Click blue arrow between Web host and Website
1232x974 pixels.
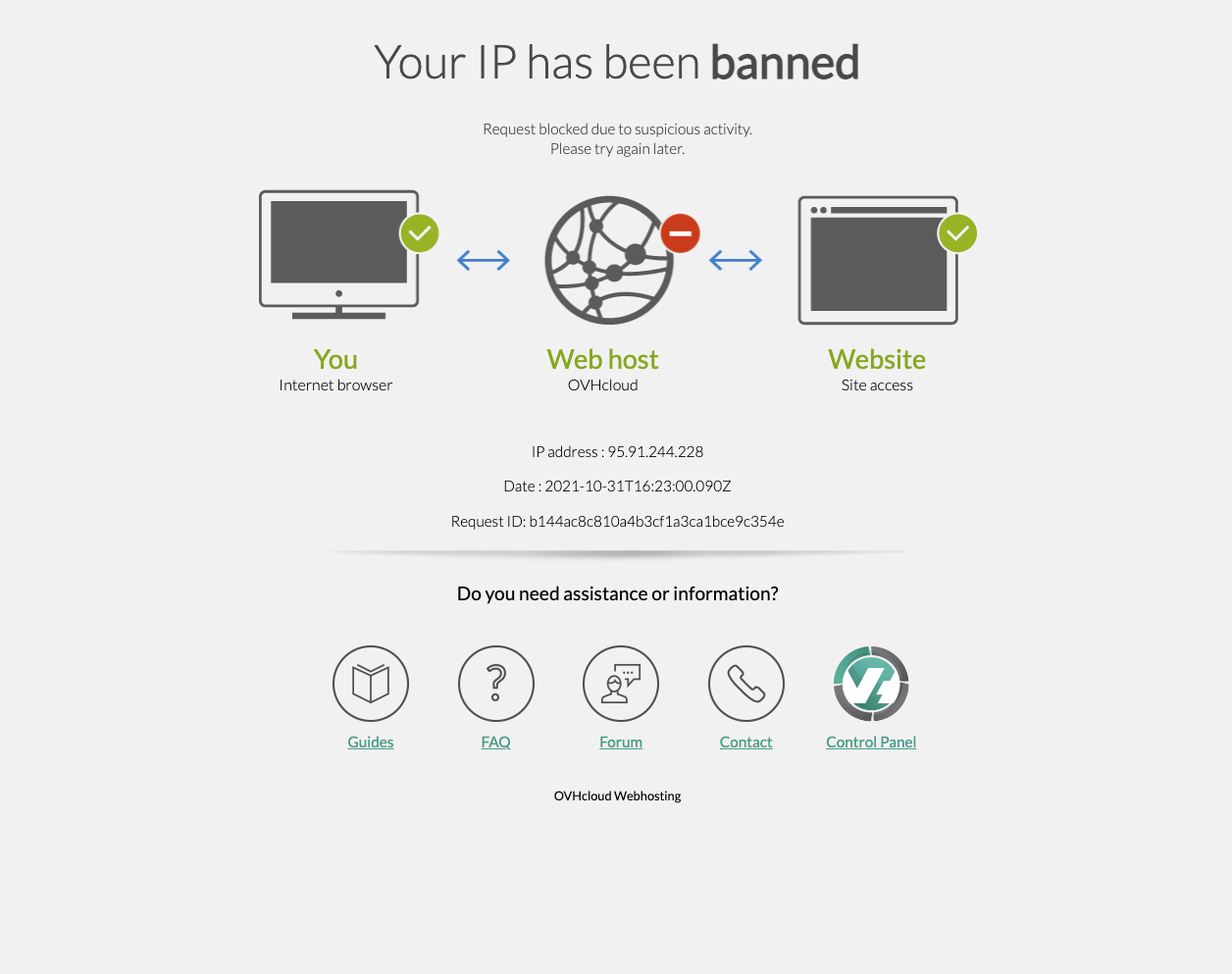(x=736, y=260)
